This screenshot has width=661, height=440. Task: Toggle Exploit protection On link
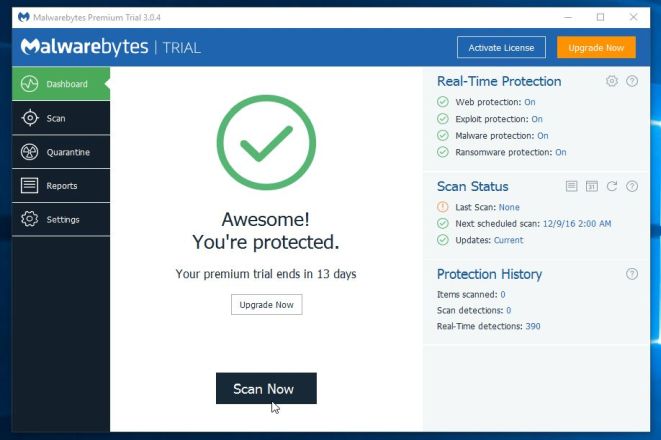tap(537, 119)
